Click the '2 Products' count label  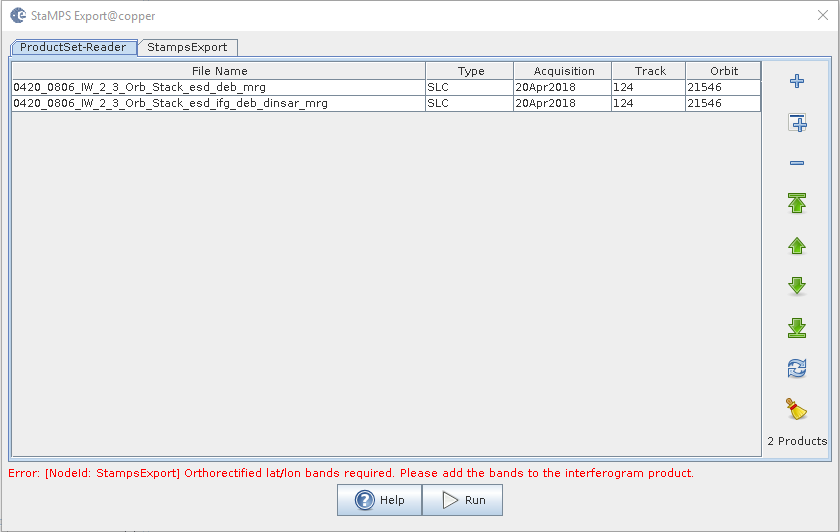coord(797,441)
